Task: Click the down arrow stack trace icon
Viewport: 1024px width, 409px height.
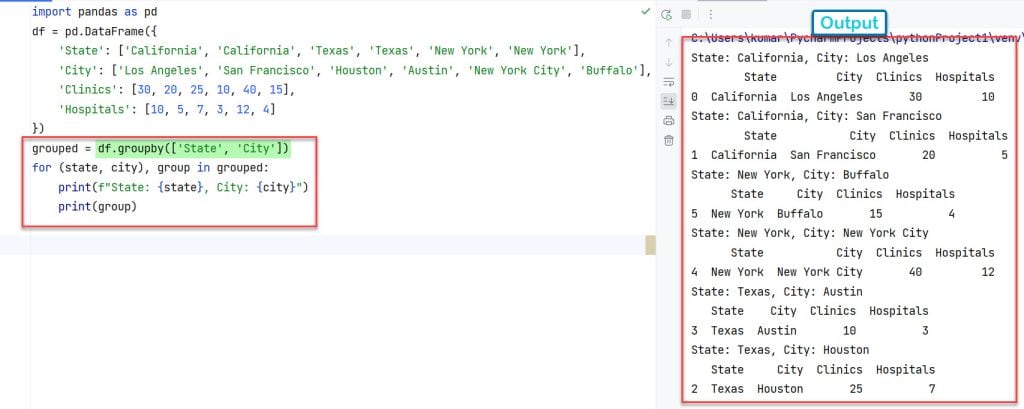Action: (x=668, y=62)
